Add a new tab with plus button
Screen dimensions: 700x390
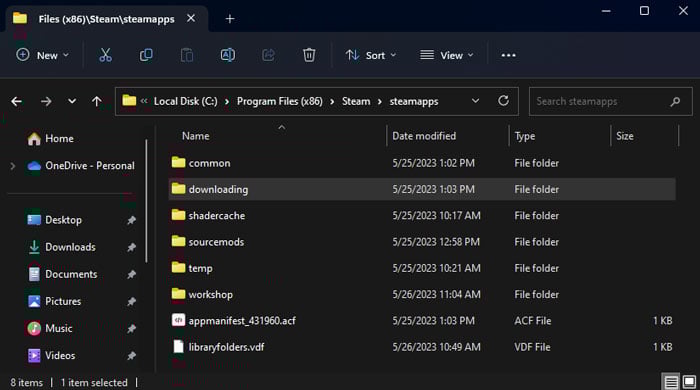pos(230,19)
